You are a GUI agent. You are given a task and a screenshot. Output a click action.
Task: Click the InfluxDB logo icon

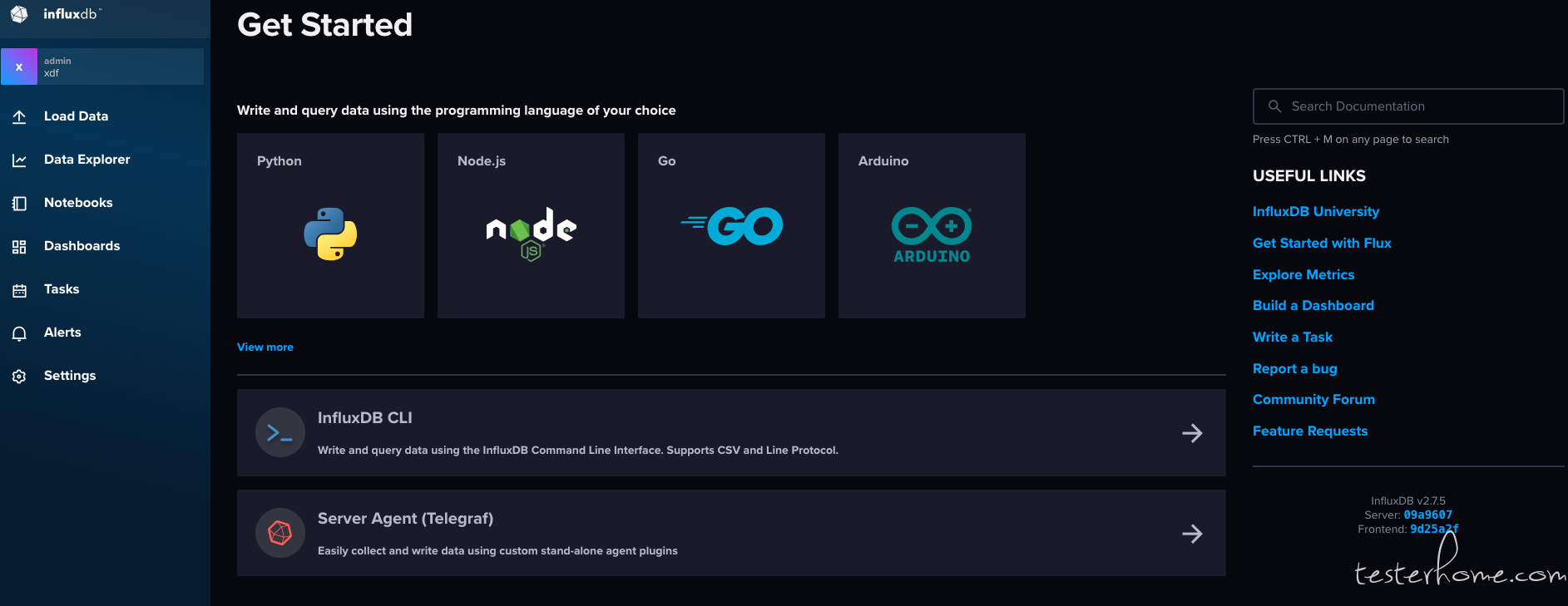click(19, 14)
